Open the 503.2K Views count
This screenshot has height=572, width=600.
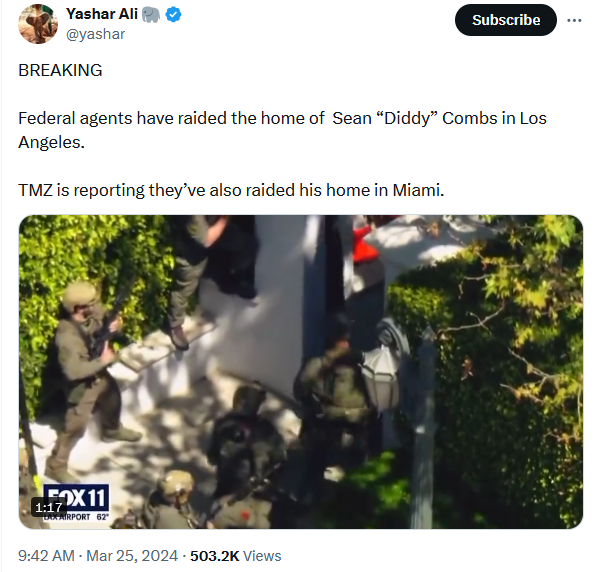point(235,556)
